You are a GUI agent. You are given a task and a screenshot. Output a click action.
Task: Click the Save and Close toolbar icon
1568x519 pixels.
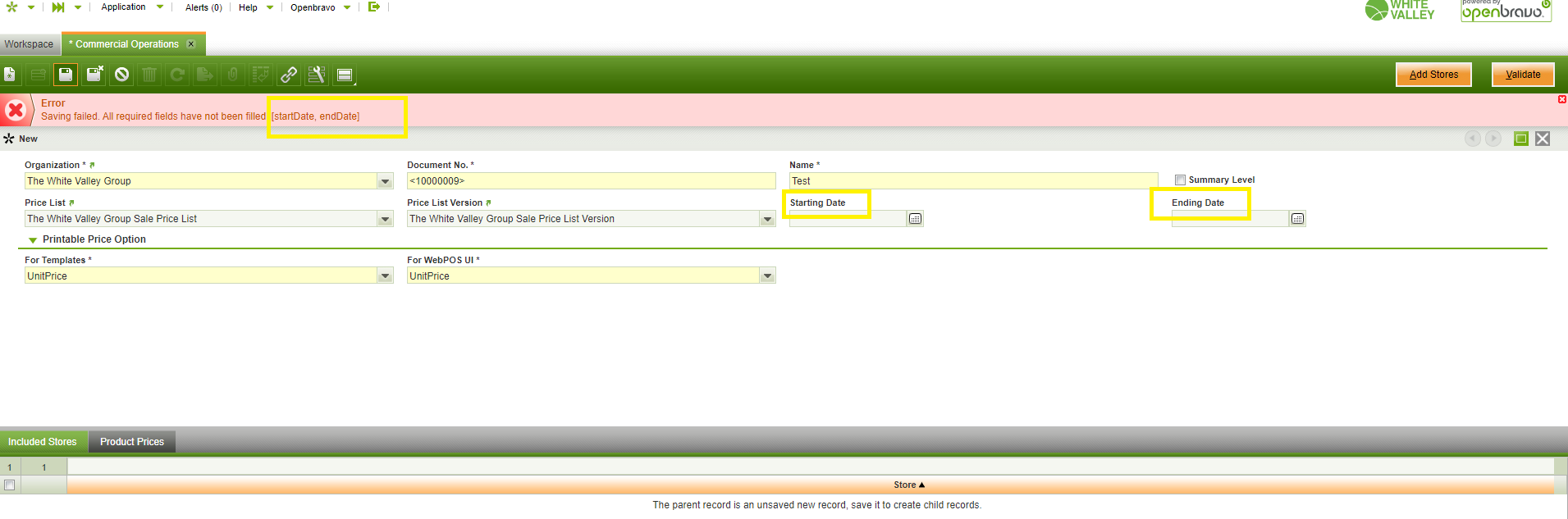94,75
